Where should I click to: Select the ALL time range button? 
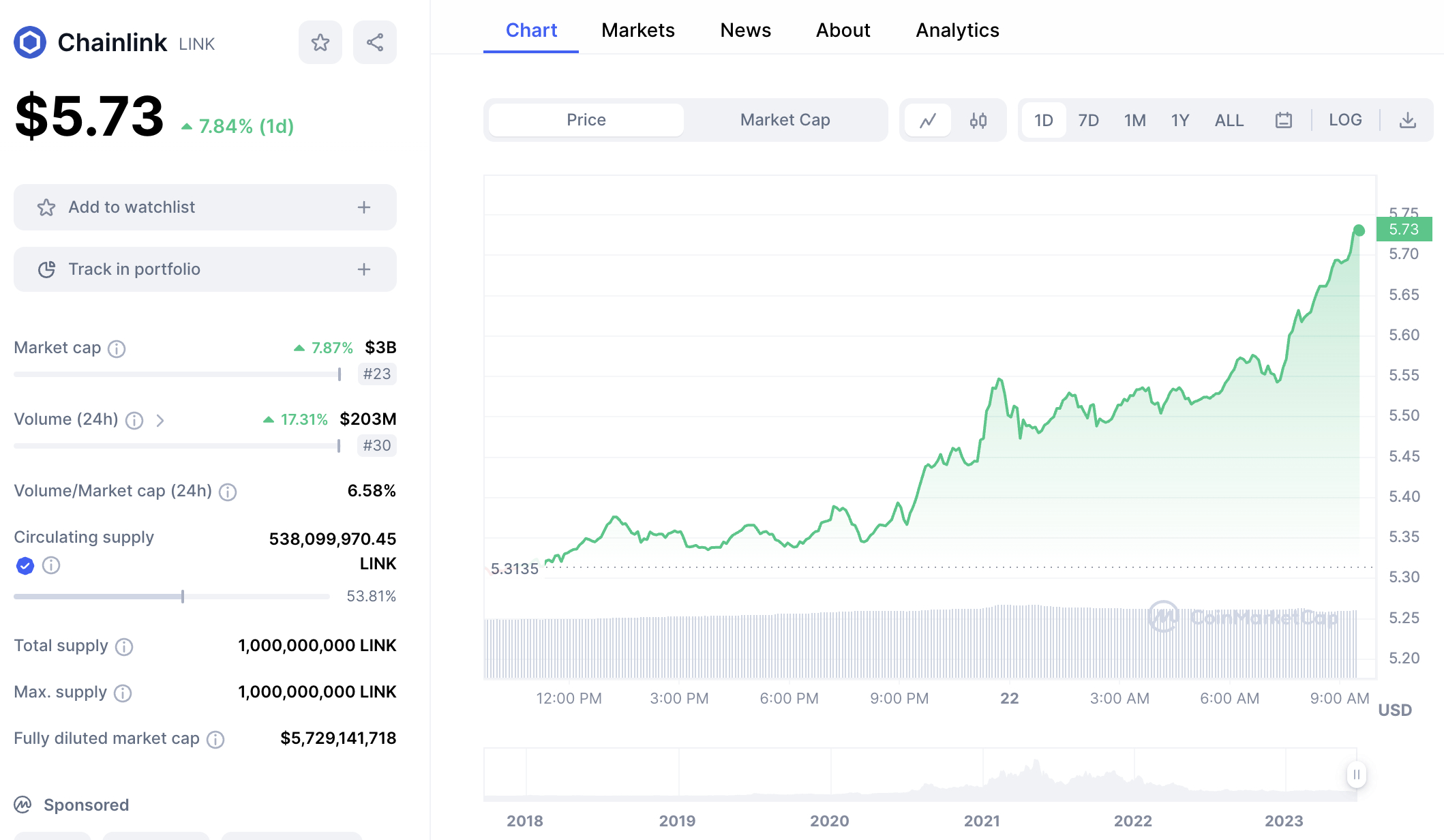coord(1229,121)
